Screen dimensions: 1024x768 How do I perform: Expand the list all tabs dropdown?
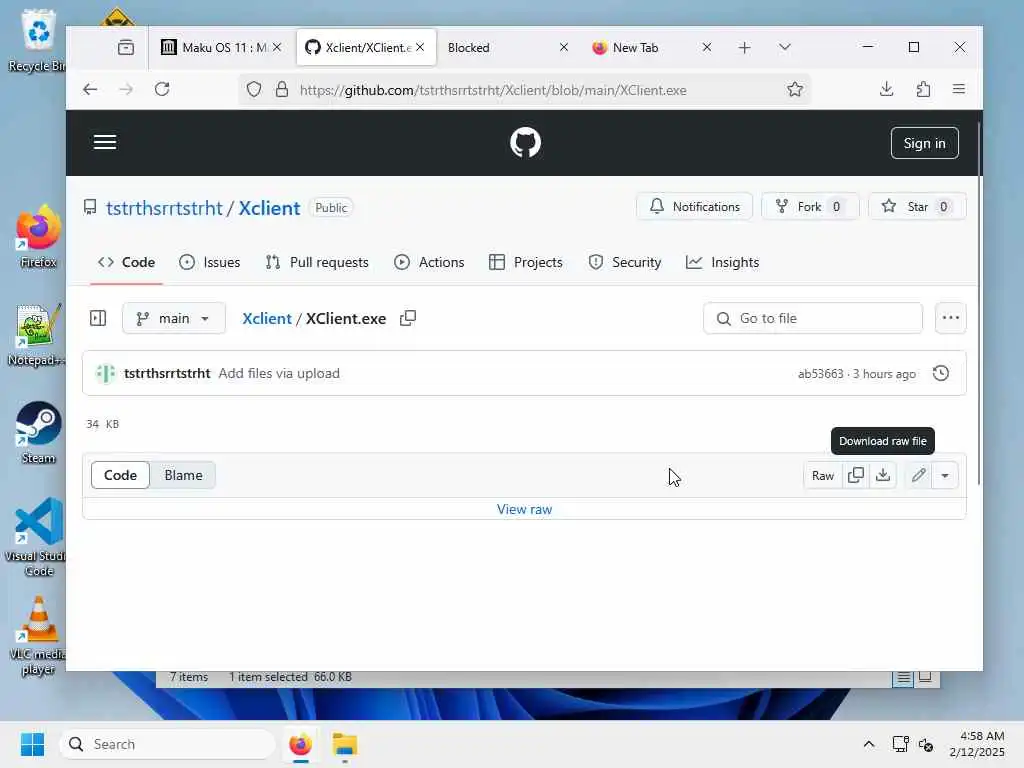pos(785,47)
